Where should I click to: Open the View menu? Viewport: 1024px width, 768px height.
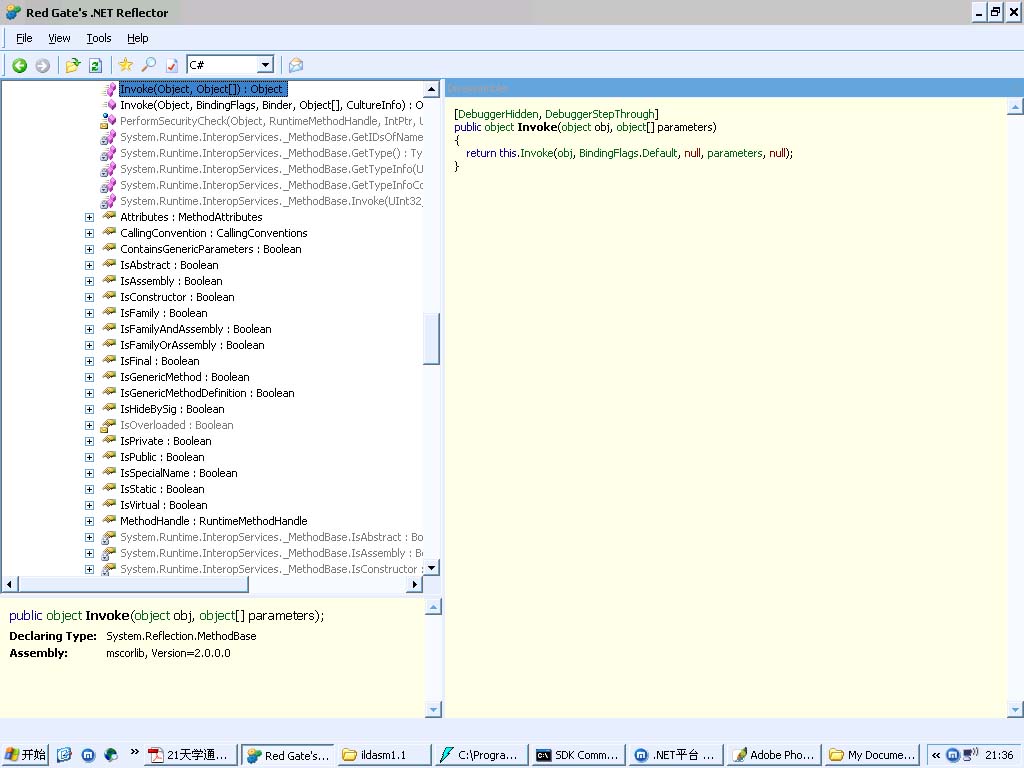coord(59,38)
